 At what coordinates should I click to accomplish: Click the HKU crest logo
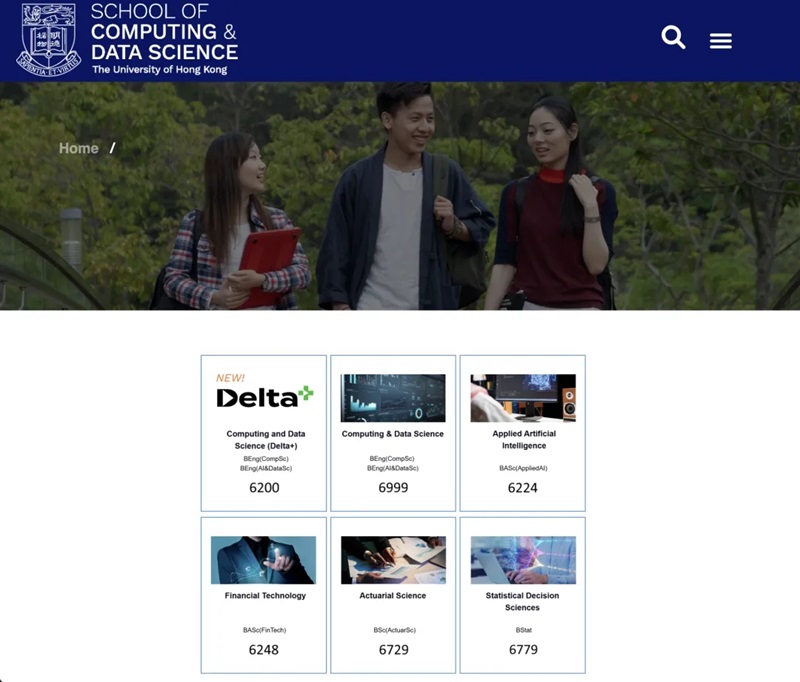48,40
